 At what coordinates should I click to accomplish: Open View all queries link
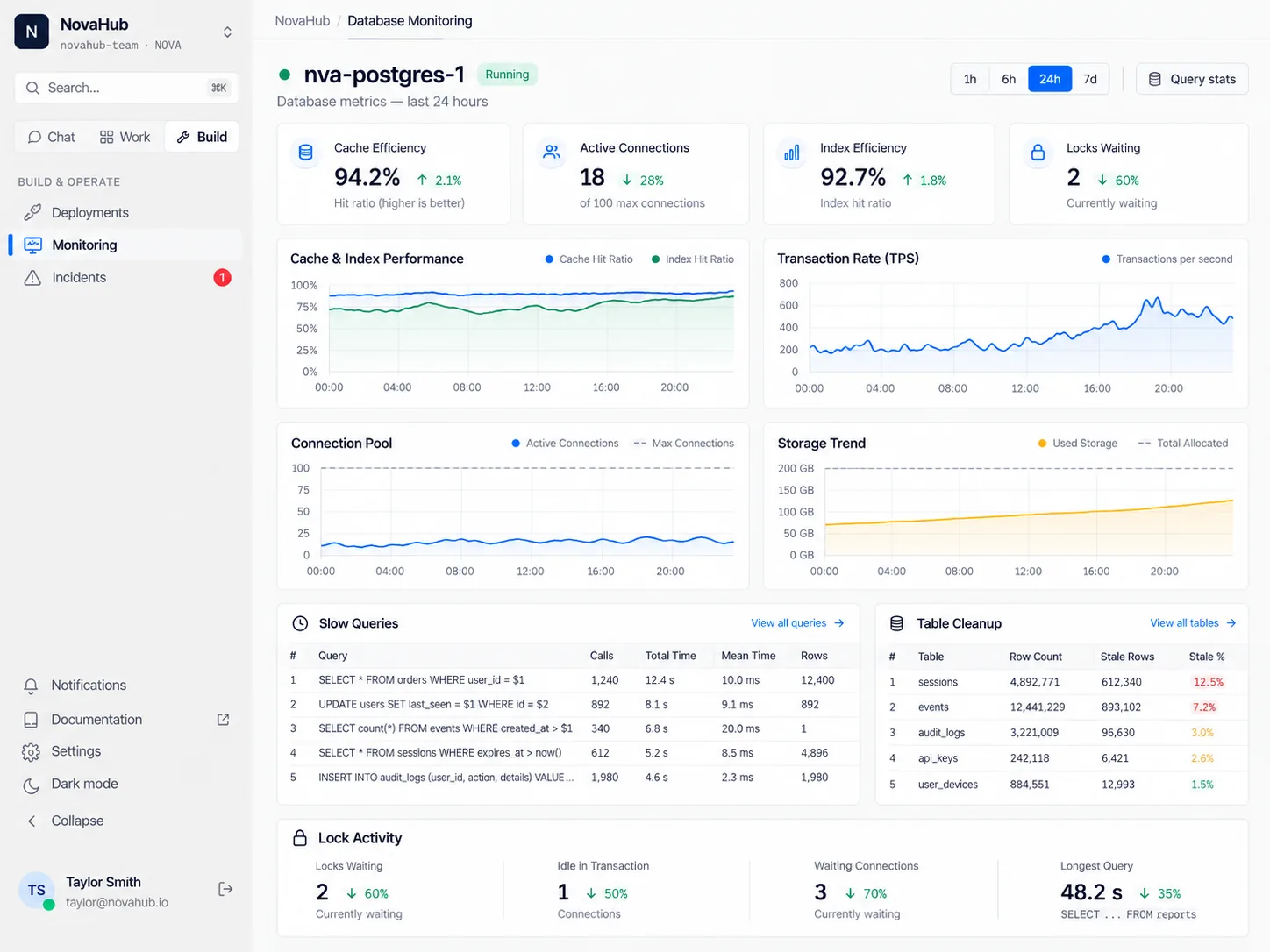coord(797,623)
